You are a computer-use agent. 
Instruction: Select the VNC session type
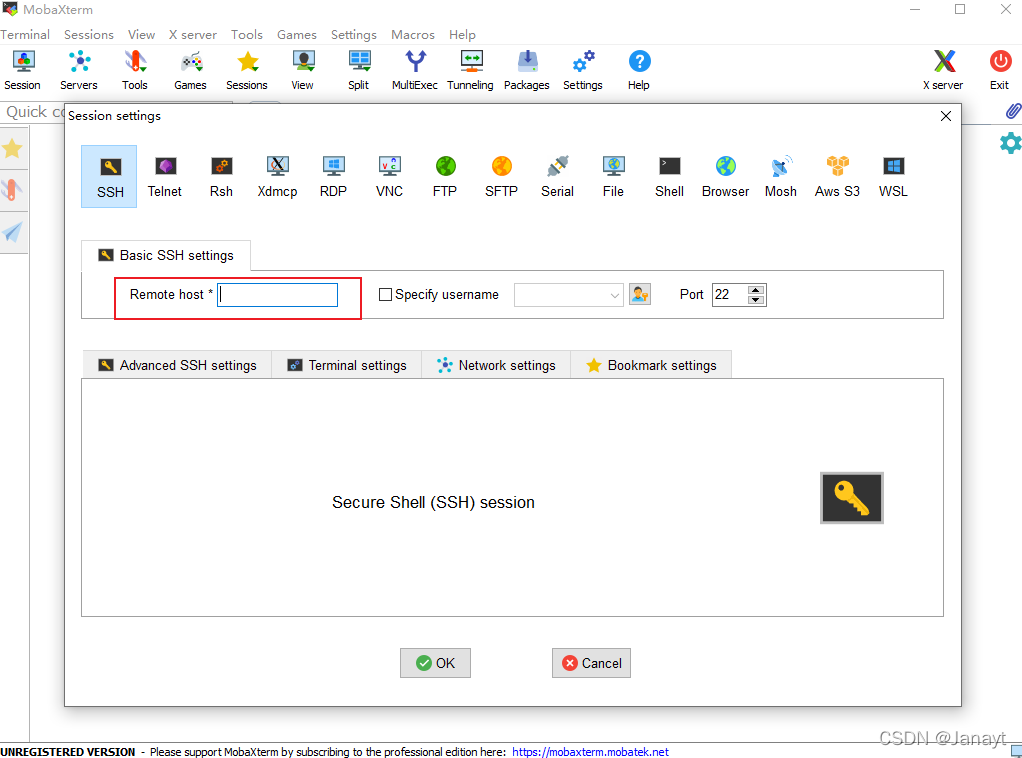click(390, 177)
